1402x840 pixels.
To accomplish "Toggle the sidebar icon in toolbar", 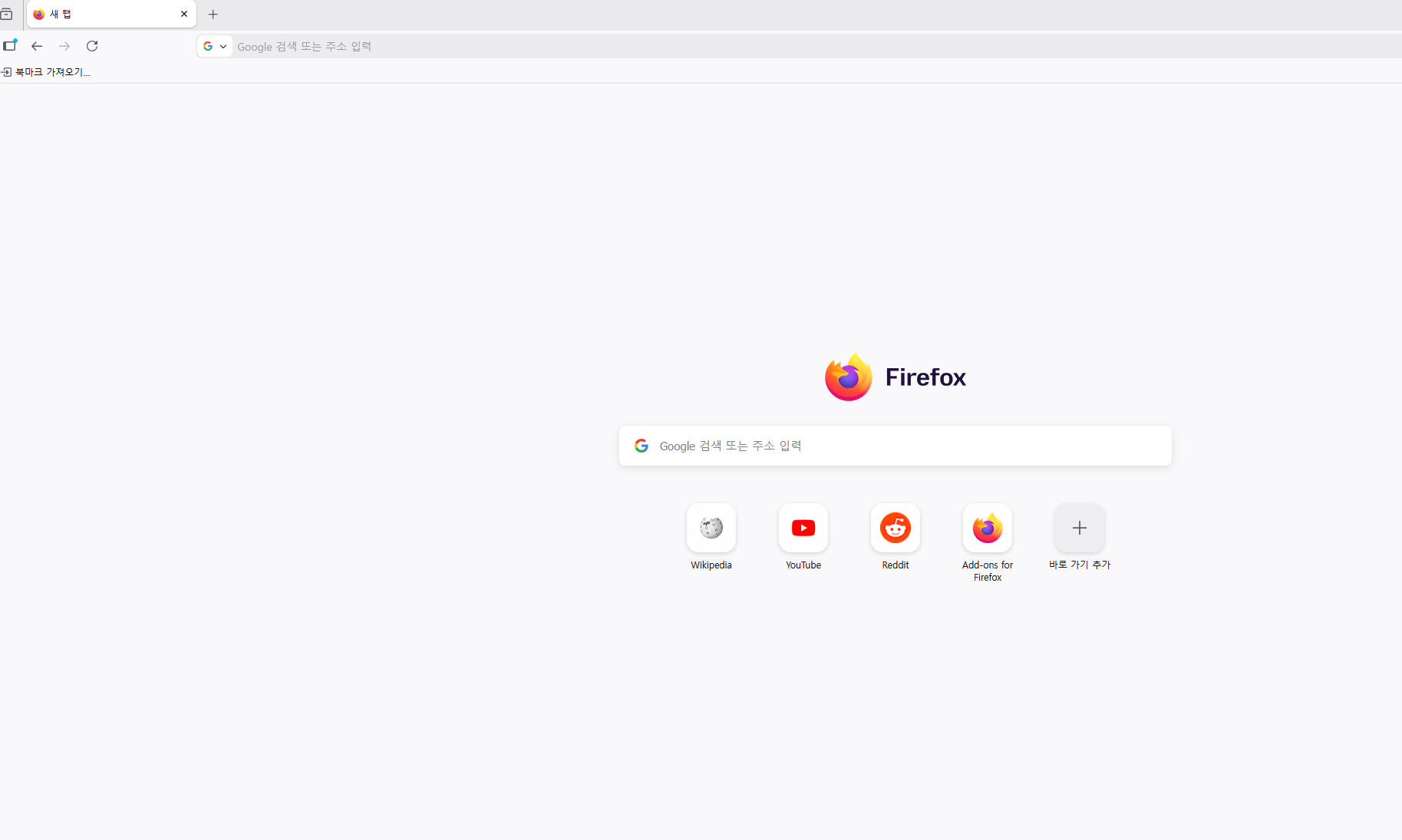I will (x=10, y=45).
